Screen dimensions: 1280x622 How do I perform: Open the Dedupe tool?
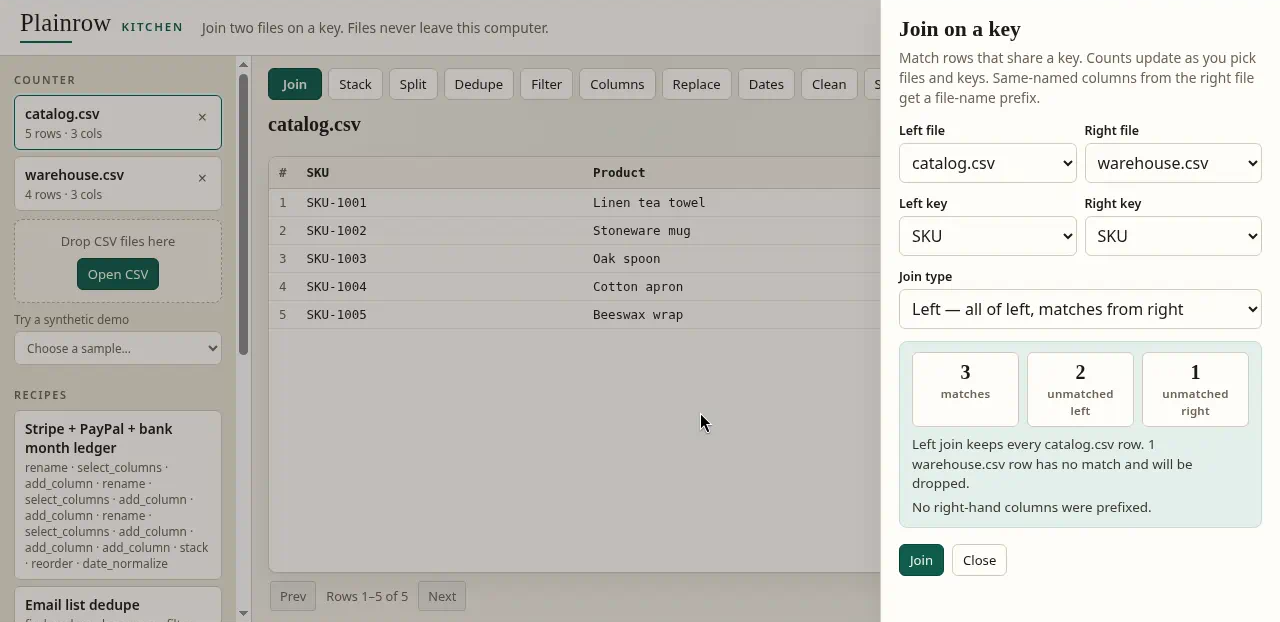click(x=479, y=84)
